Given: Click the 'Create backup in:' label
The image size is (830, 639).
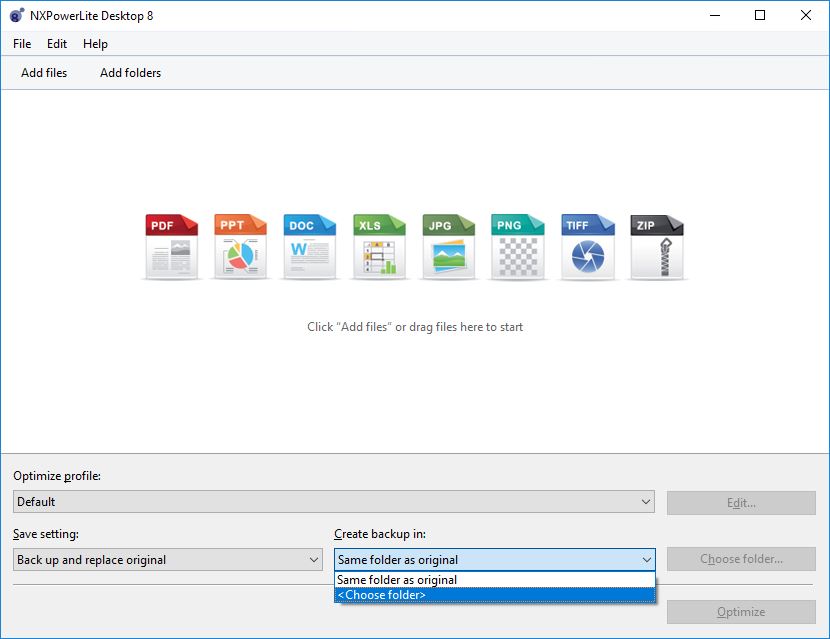Looking at the screenshot, I should coord(380,534).
